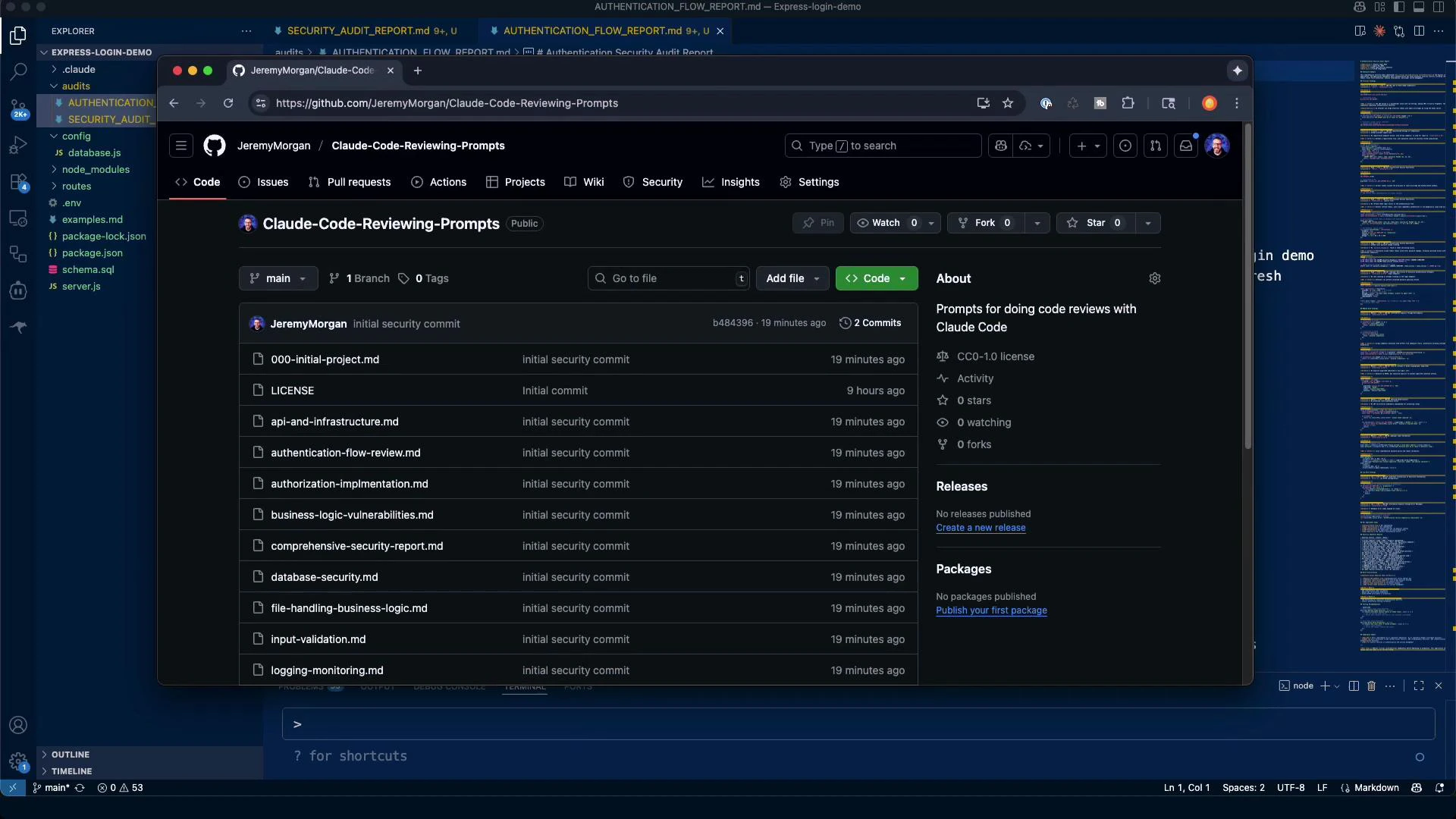The height and width of the screenshot is (819, 1456).
Task: Expand TIMELINE section in sidebar
Action: pyautogui.click(x=71, y=771)
